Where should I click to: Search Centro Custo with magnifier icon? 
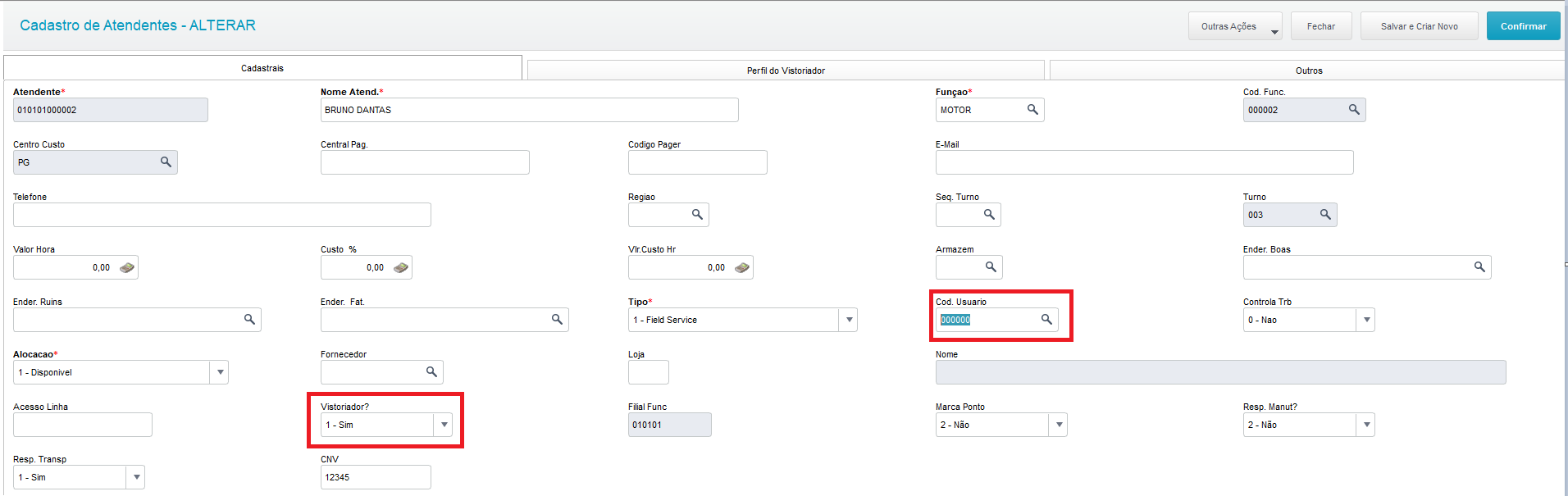point(166,162)
